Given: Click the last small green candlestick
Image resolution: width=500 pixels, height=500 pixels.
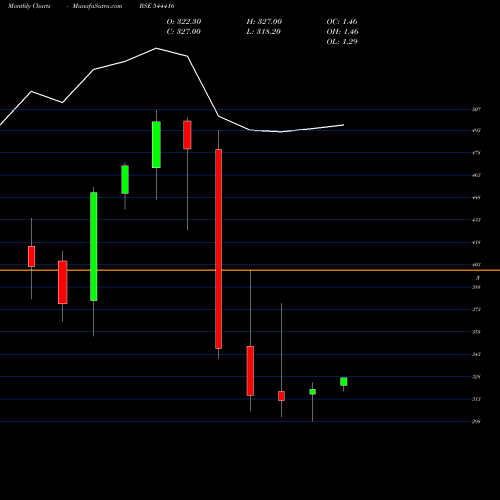Looking at the screenshot, I should click(x=344, y=382).
